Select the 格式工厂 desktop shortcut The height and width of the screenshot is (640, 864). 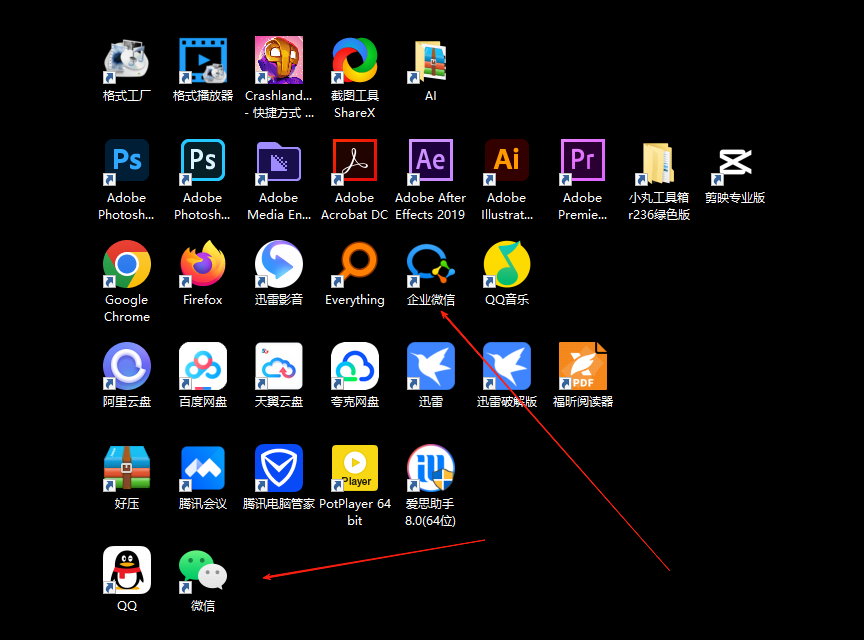coord(127,61)
